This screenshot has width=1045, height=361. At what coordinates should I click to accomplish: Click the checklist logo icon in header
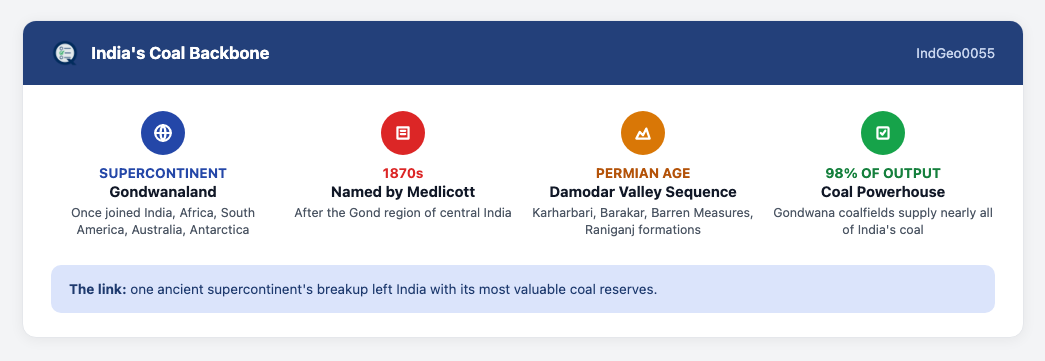pyautogui.click(x=65, y=53)
